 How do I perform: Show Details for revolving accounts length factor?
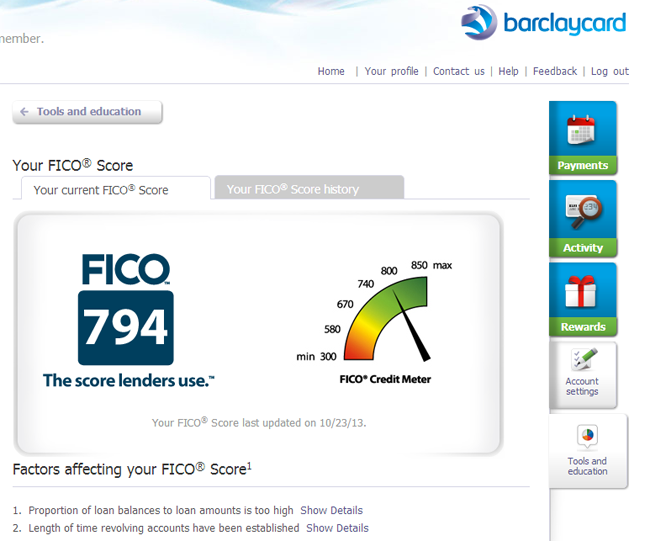coord(337,528)
